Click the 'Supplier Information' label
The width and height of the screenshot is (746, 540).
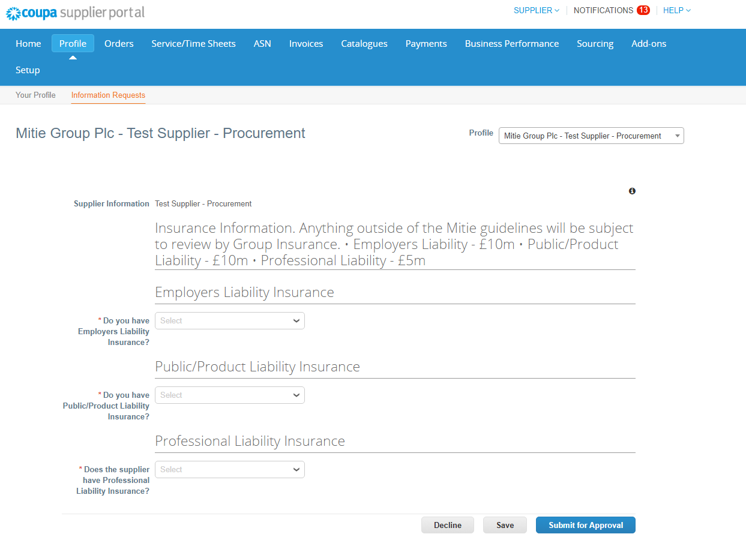click(x=111, y=204)
